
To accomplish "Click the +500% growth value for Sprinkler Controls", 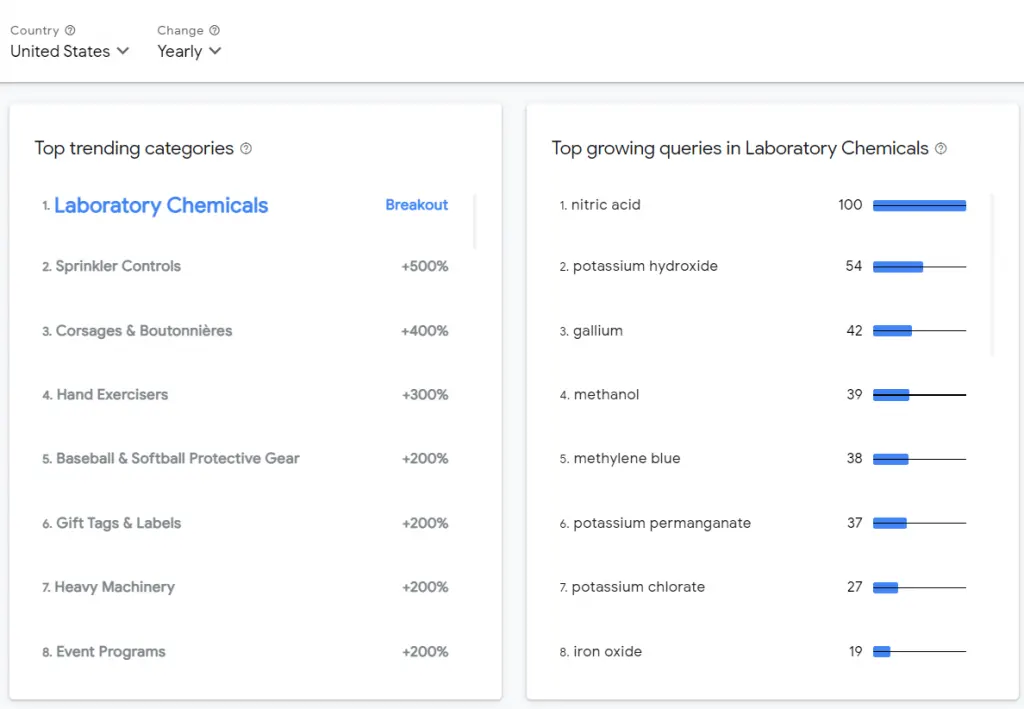I will click(x=425, y=266).
